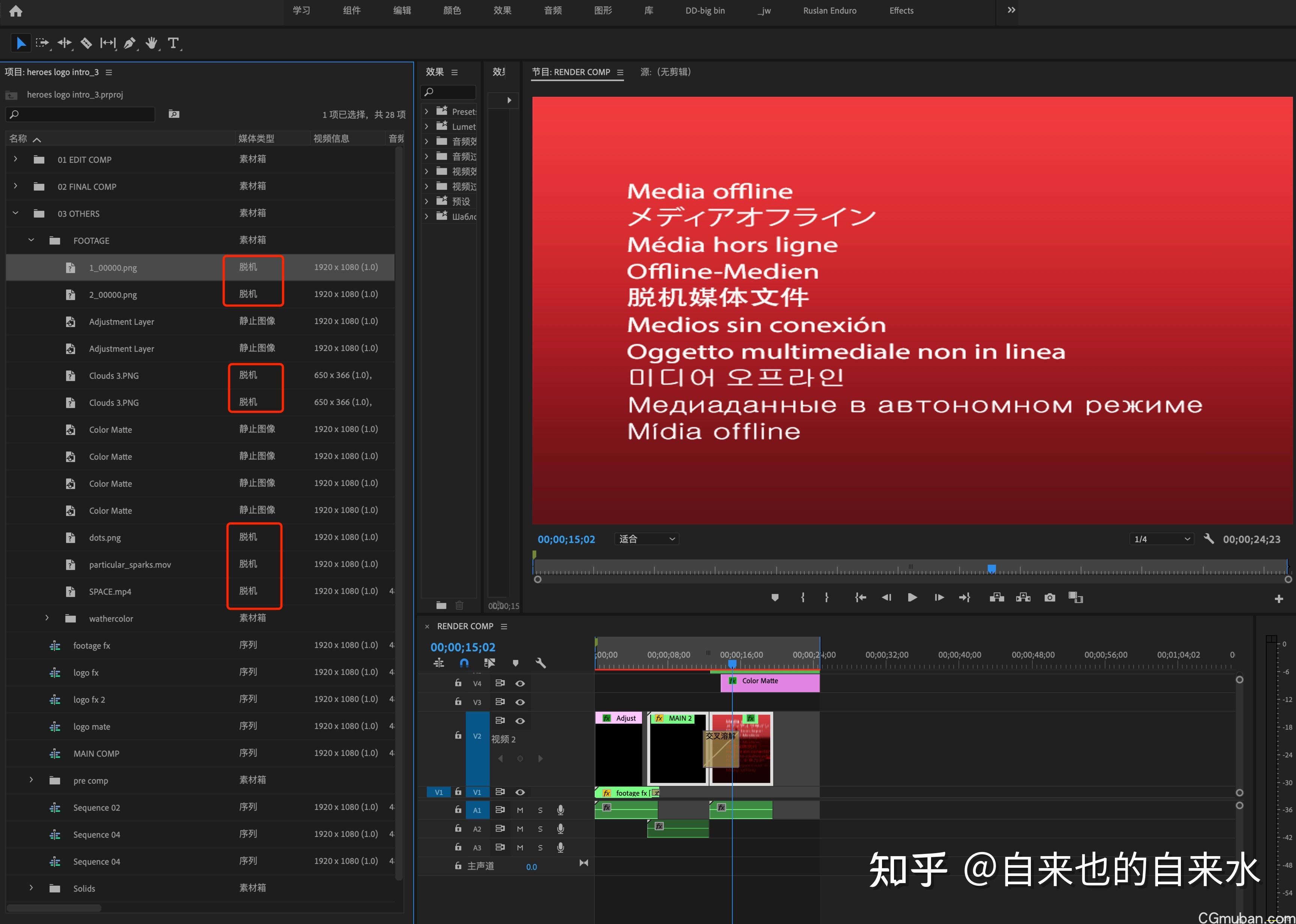Select the Ripple Edit tool

click(x=65, y=43)
